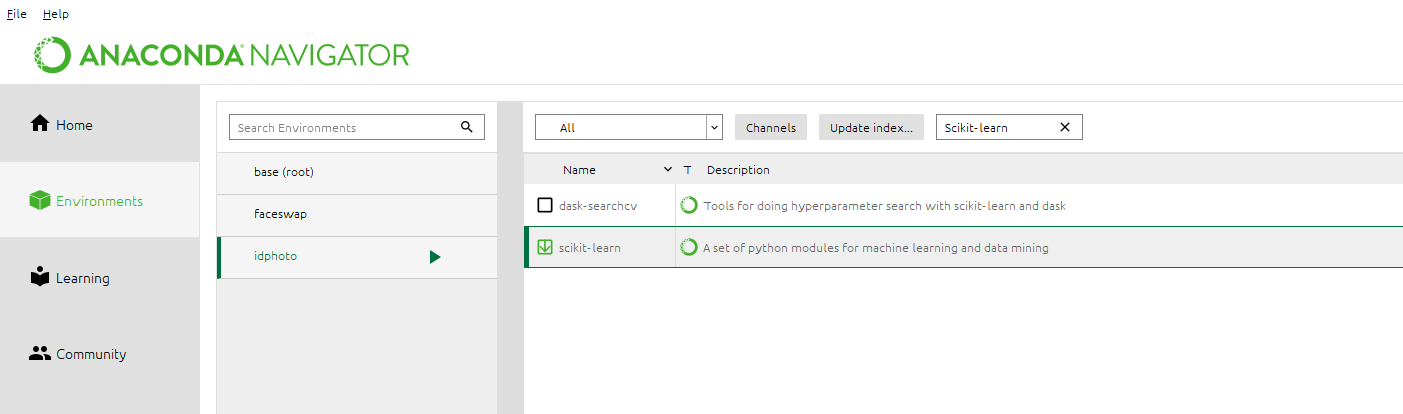Click the magnifier icon in Search Environments
The width and height of the screenshot is (1403, 414).
pos(467,127)
